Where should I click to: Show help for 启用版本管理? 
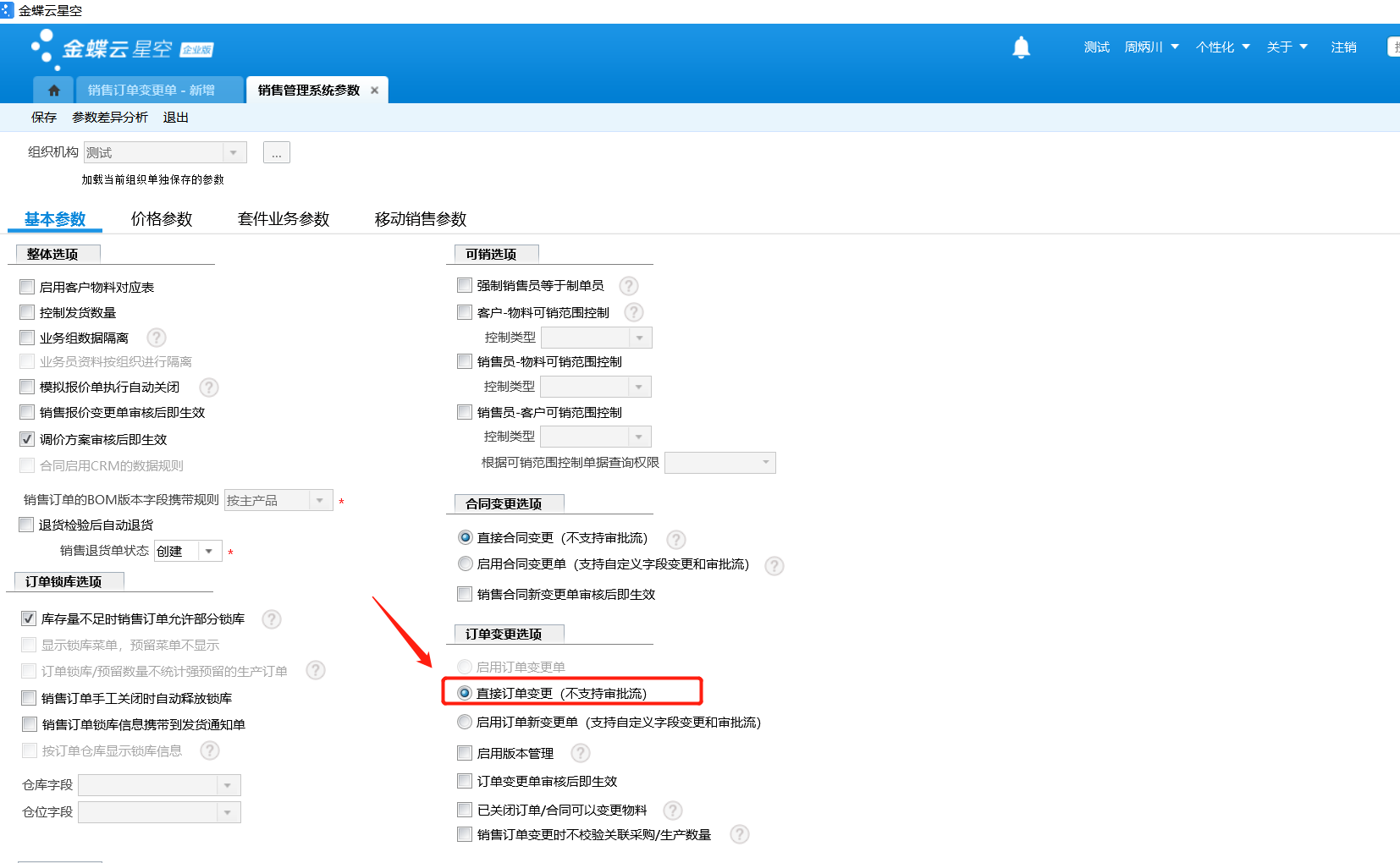tap(581, 753)
